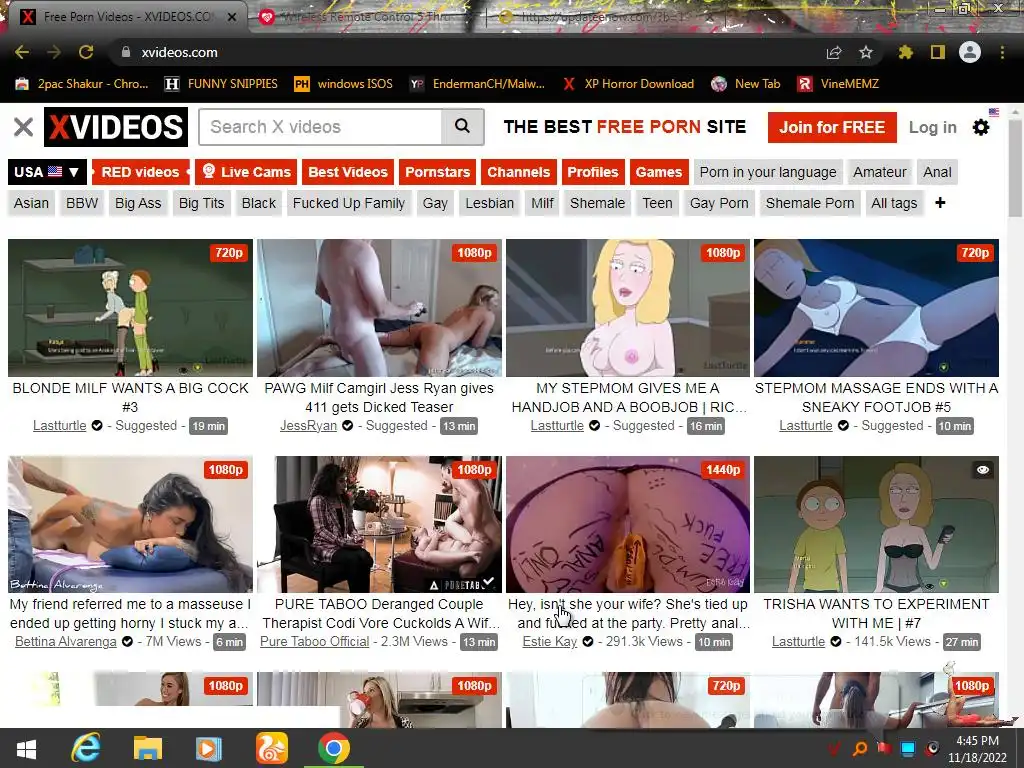
Task: Open the Extensions puzzle-piece menu
Action: tap(905, 52)
